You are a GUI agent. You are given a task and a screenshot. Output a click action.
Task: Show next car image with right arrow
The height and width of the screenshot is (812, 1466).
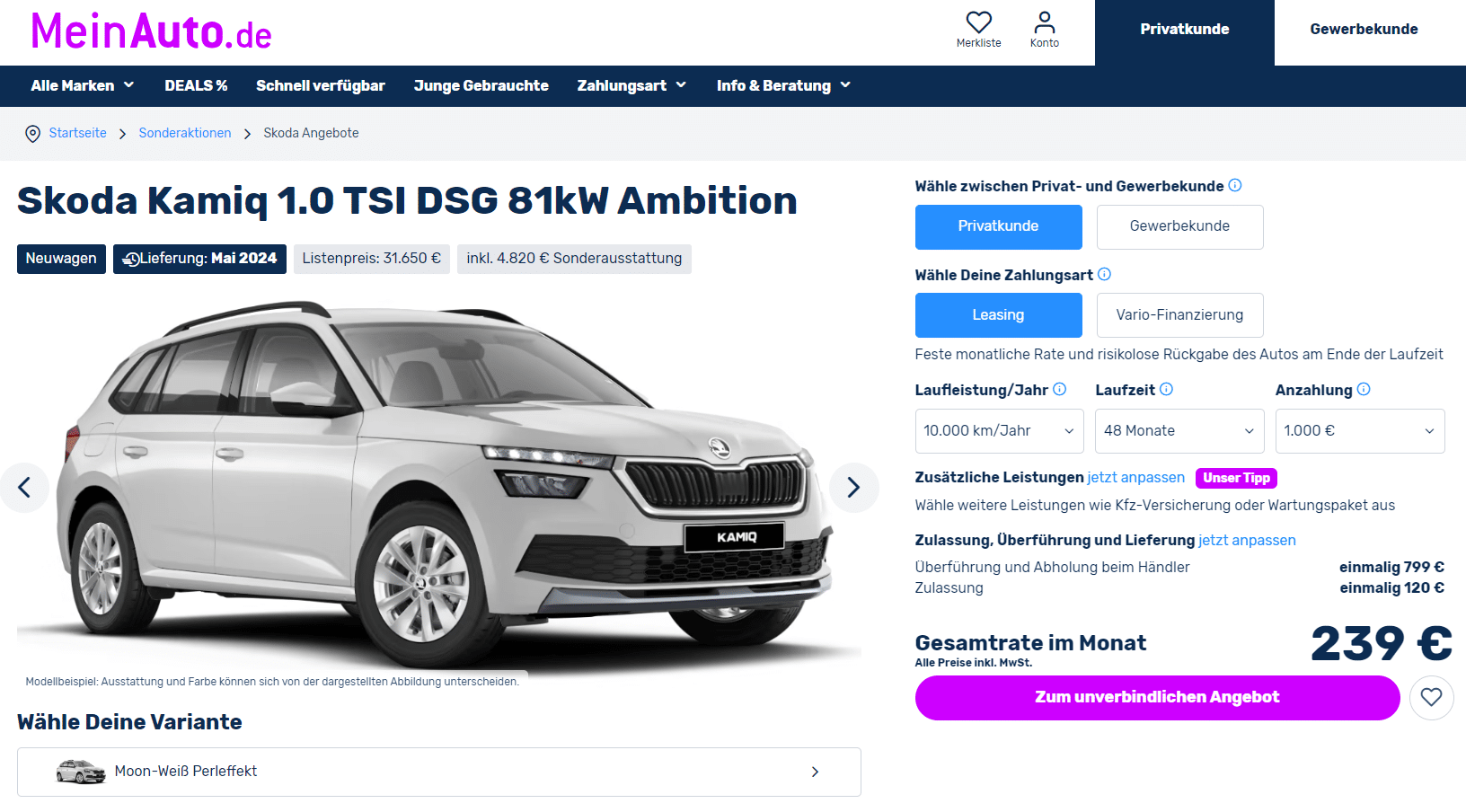[x=853, y=488]
